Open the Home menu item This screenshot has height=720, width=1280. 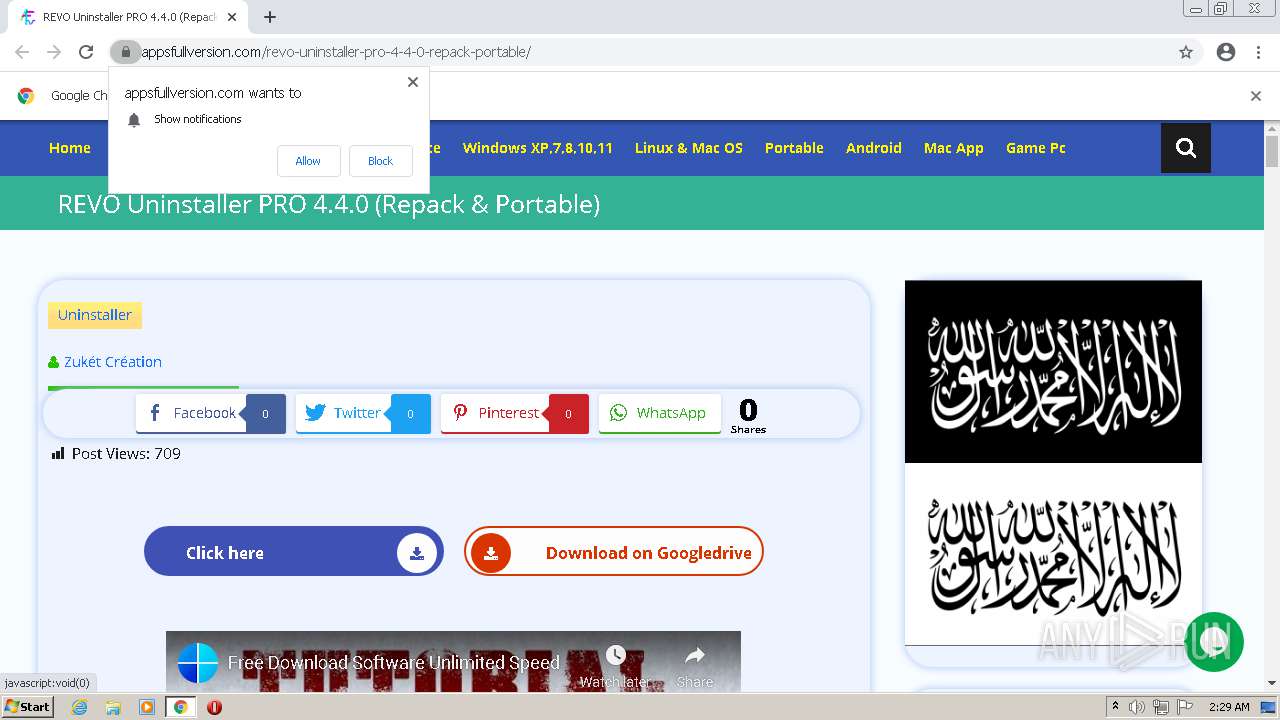click(70, 148)
